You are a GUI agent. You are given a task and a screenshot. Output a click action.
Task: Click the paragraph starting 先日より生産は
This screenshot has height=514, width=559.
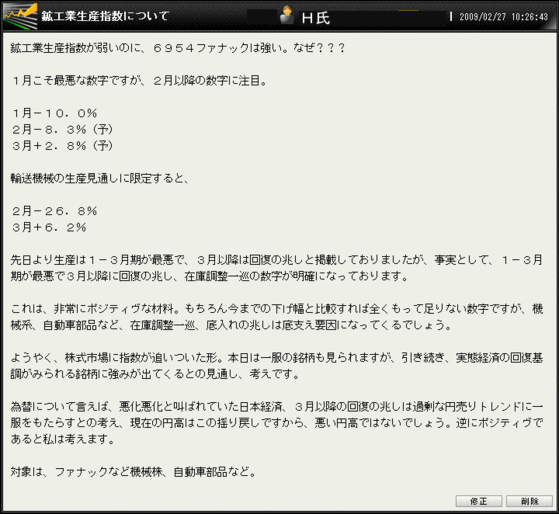coord(277,268)
